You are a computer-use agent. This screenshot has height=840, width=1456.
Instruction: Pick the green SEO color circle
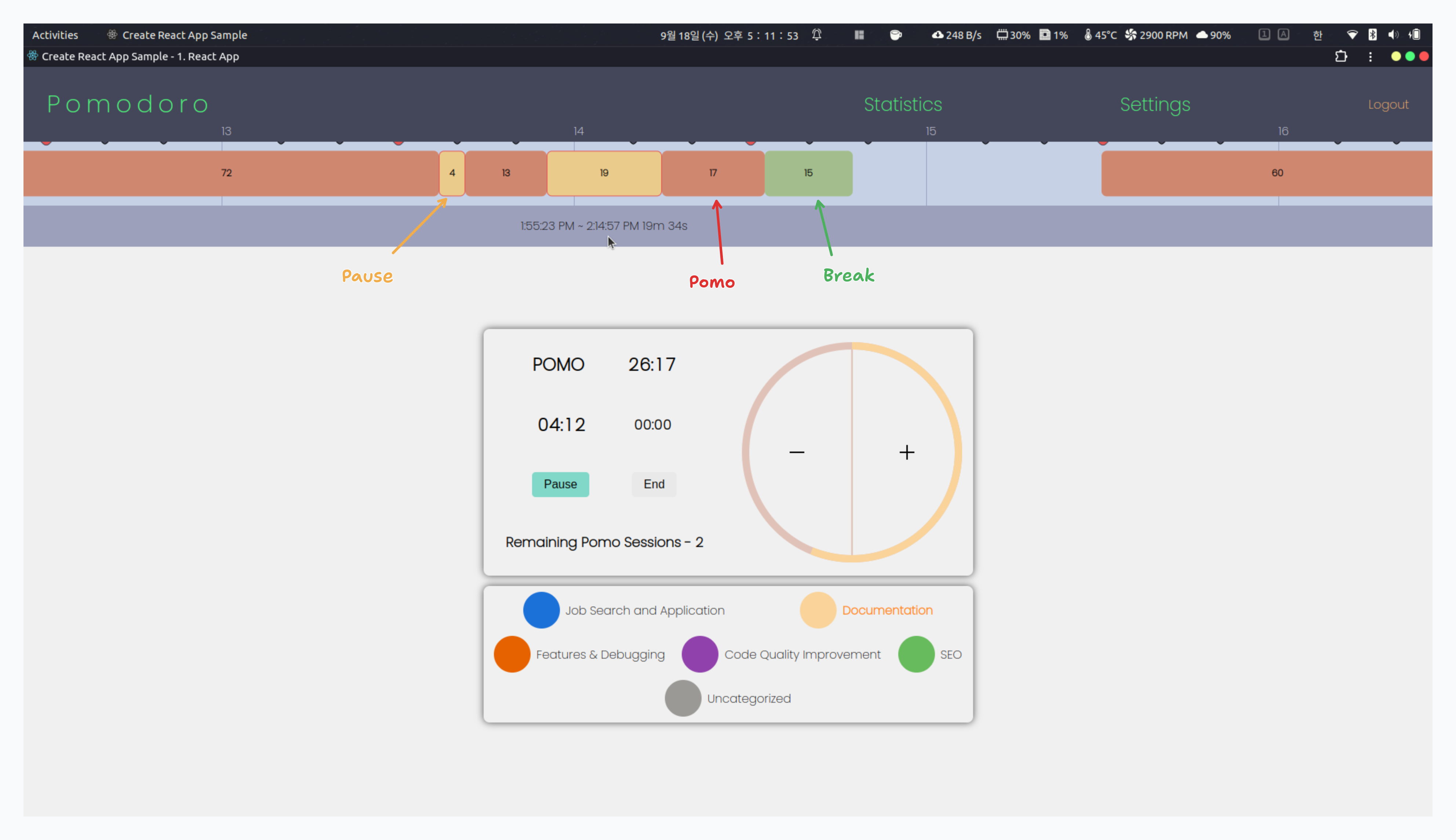pyautogui.click(x=916, y=654)
